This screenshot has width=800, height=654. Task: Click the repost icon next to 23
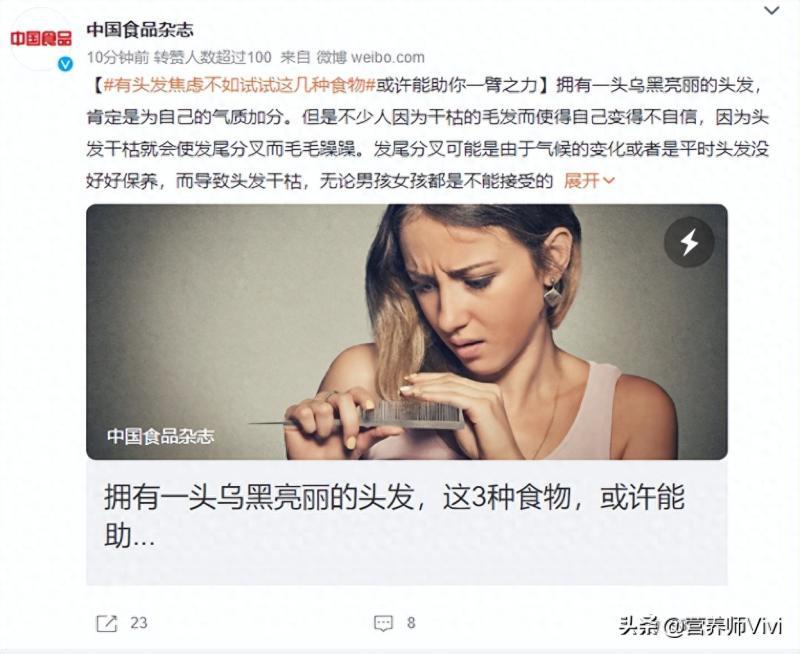107,623
